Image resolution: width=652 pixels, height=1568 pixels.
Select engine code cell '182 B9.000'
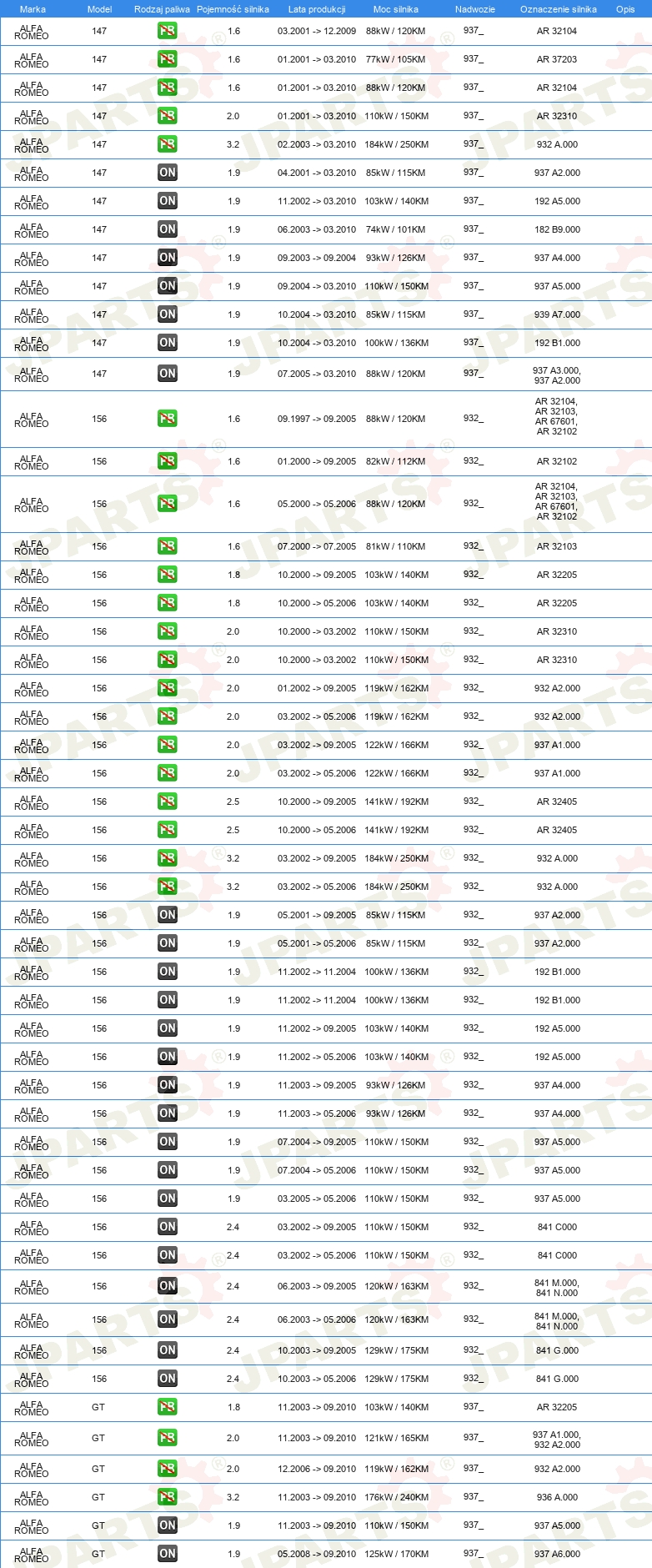pos(557,229)
